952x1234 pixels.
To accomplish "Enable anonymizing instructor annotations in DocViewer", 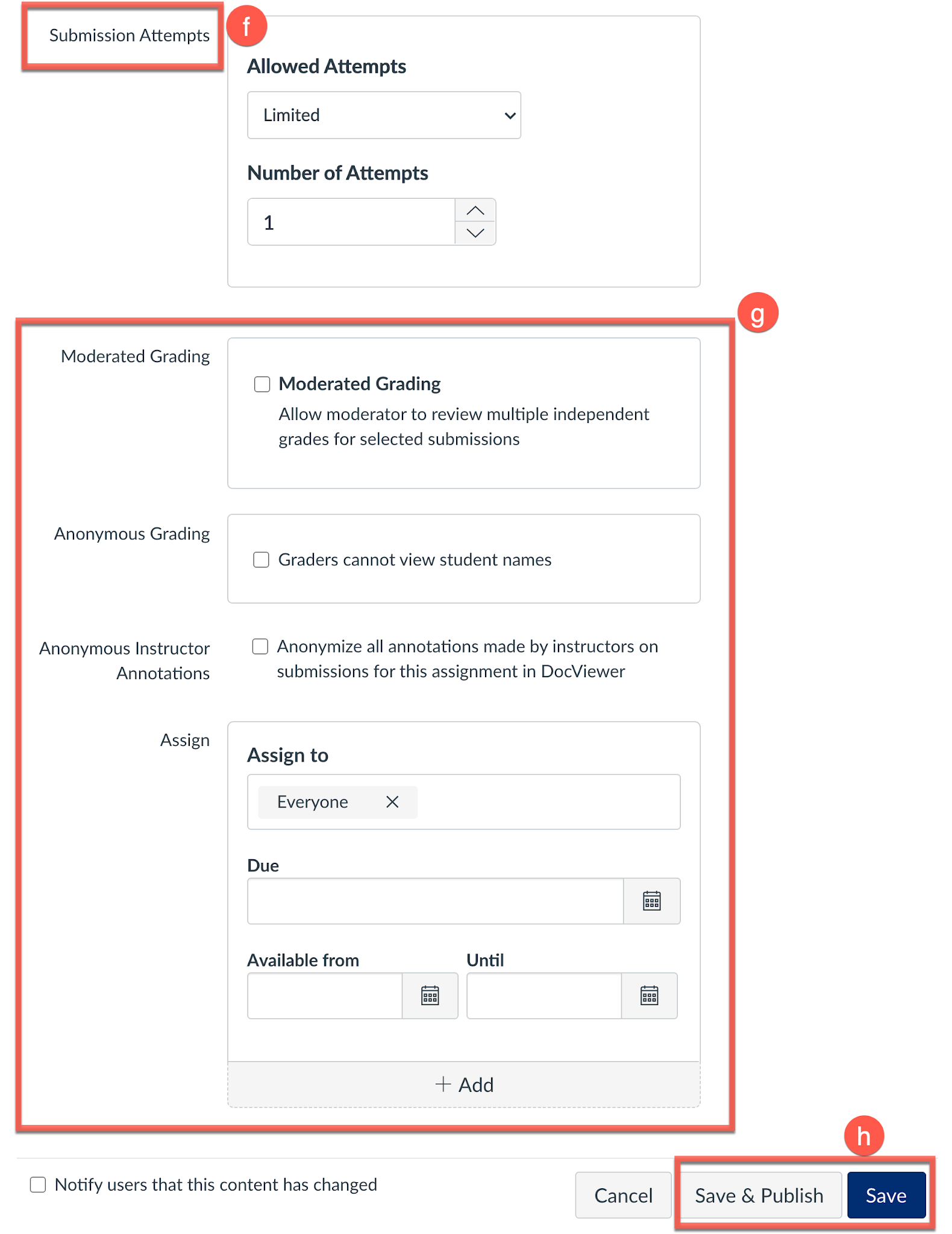I will pos(260,647).
